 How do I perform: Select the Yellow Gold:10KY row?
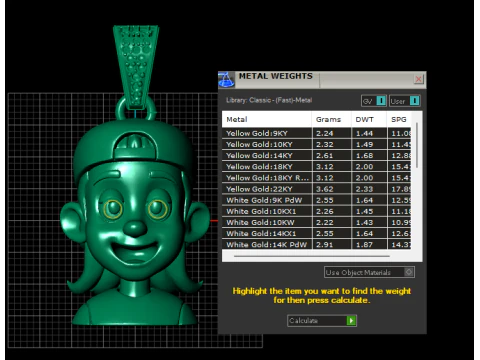point(316,144)
